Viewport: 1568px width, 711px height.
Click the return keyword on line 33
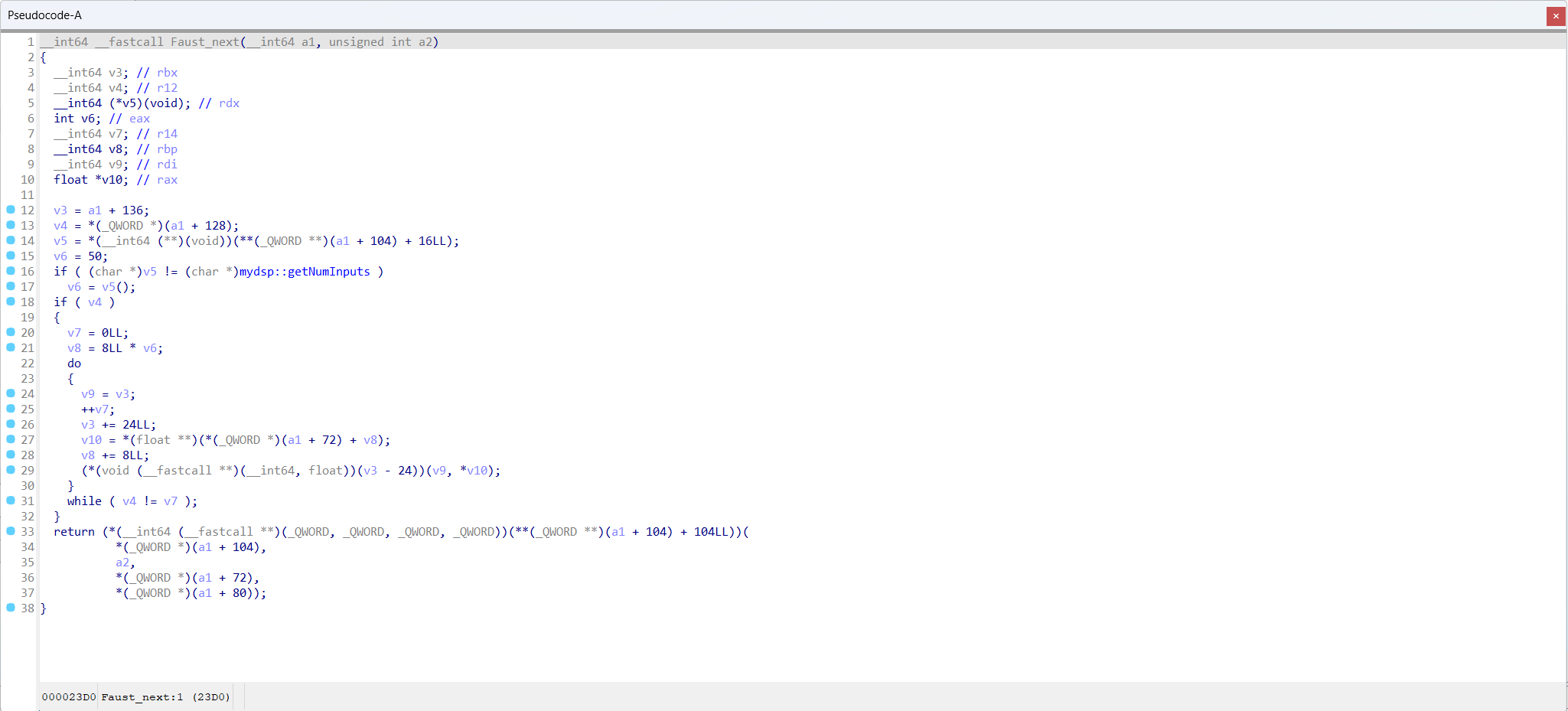point(74,532)
